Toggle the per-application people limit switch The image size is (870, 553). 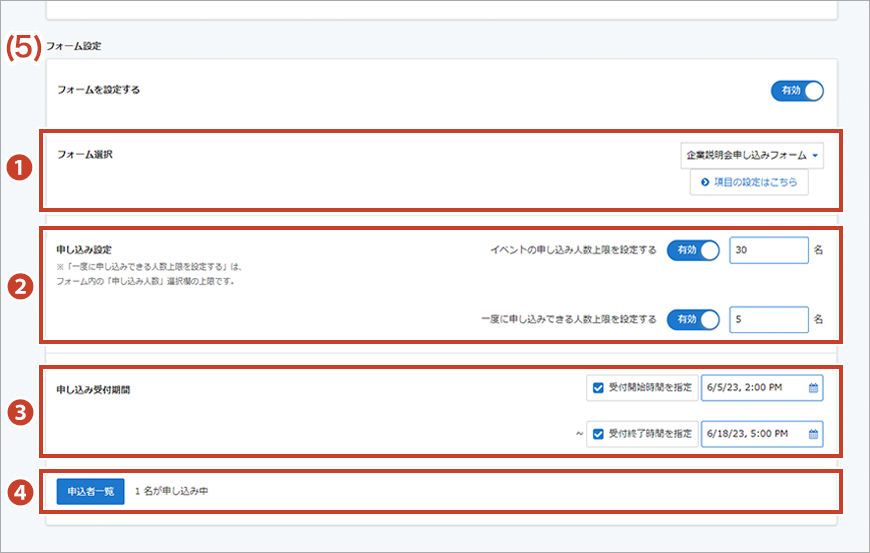click(693, 320)
